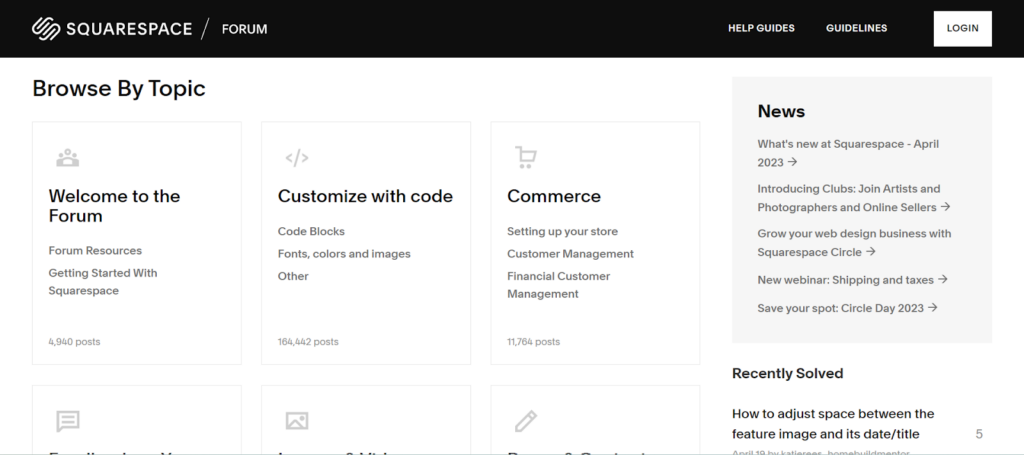Open Other subcategory under Customize with code

(293, 276)
